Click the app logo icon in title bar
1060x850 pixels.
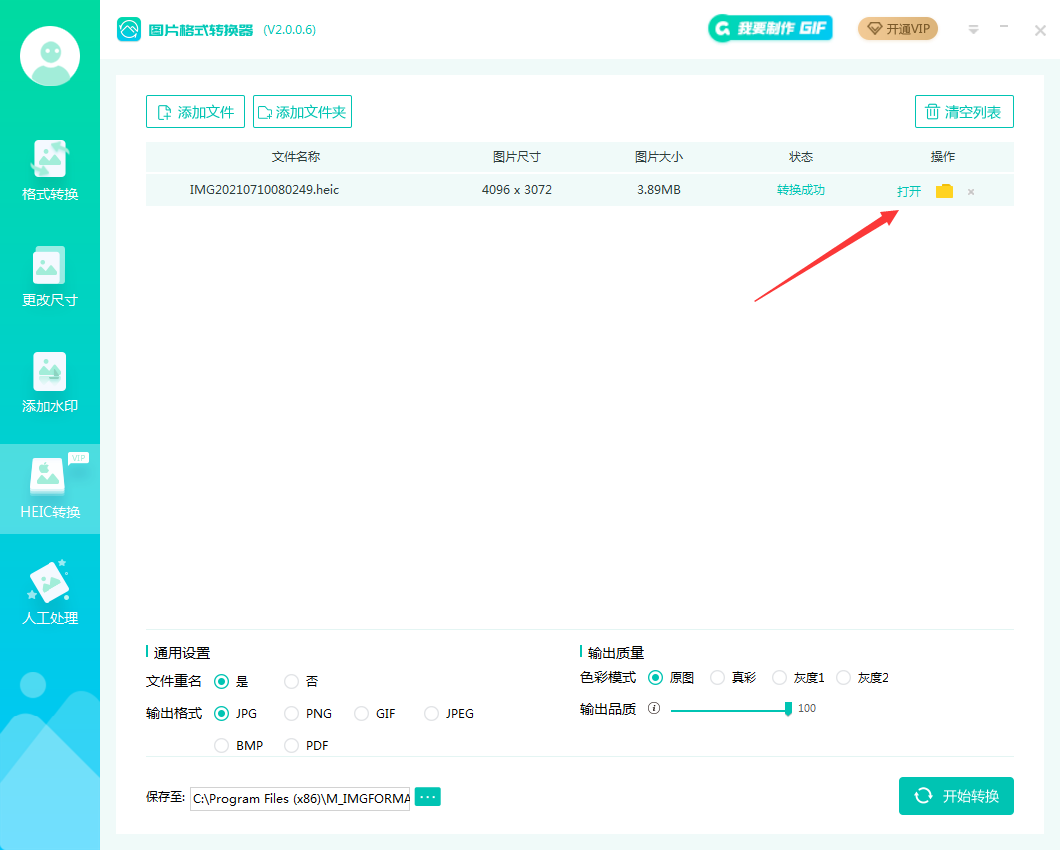[x=128, y=29]
